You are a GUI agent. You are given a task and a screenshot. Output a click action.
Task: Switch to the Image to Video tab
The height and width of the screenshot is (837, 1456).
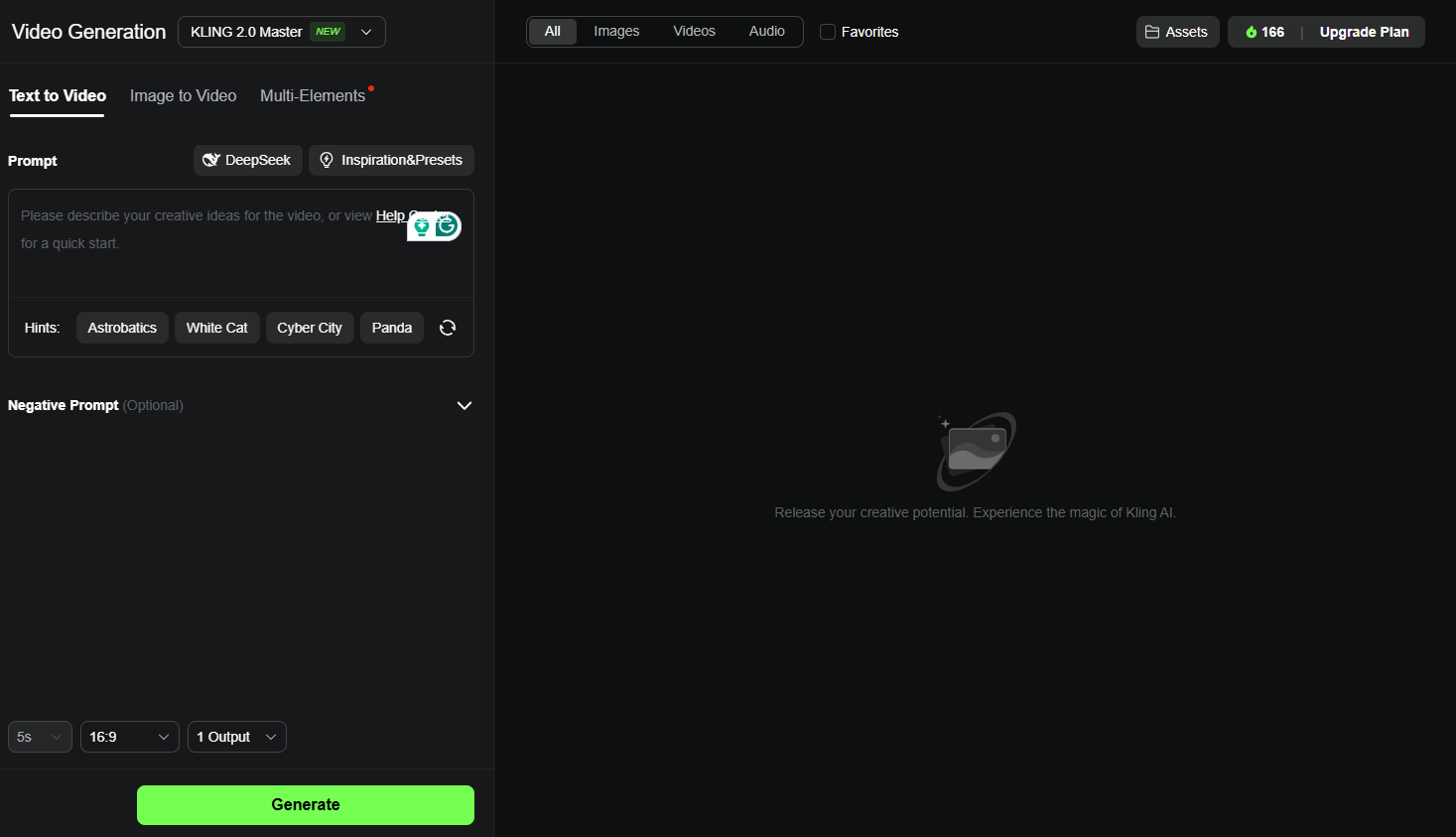coord(183,96)
